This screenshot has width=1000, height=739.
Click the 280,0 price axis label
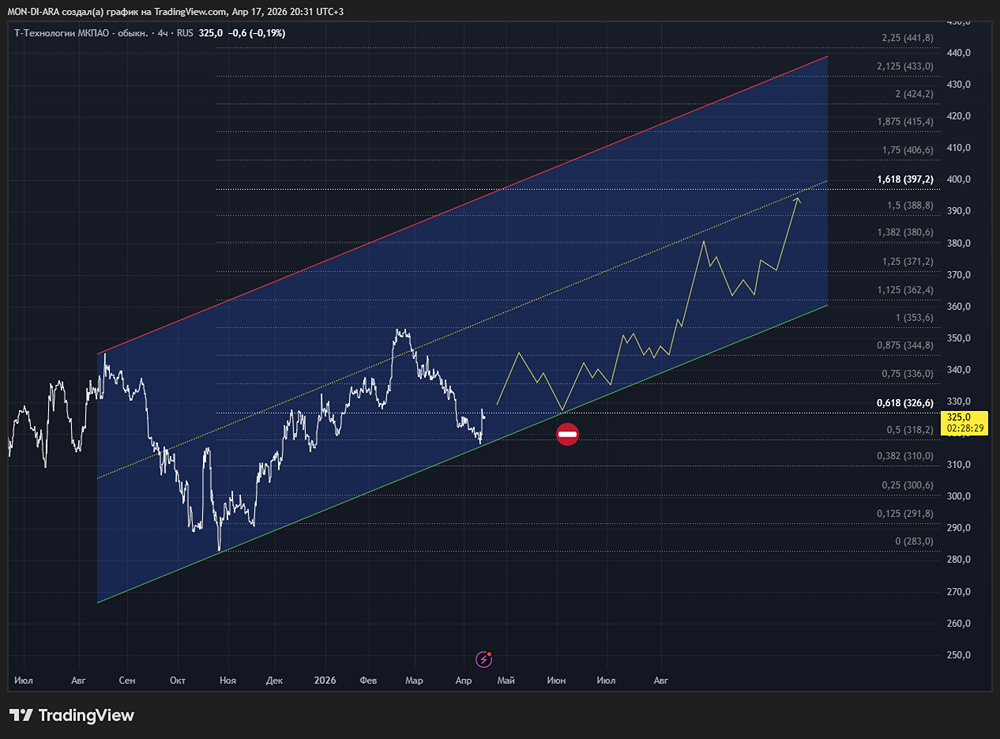coord(959,559)
